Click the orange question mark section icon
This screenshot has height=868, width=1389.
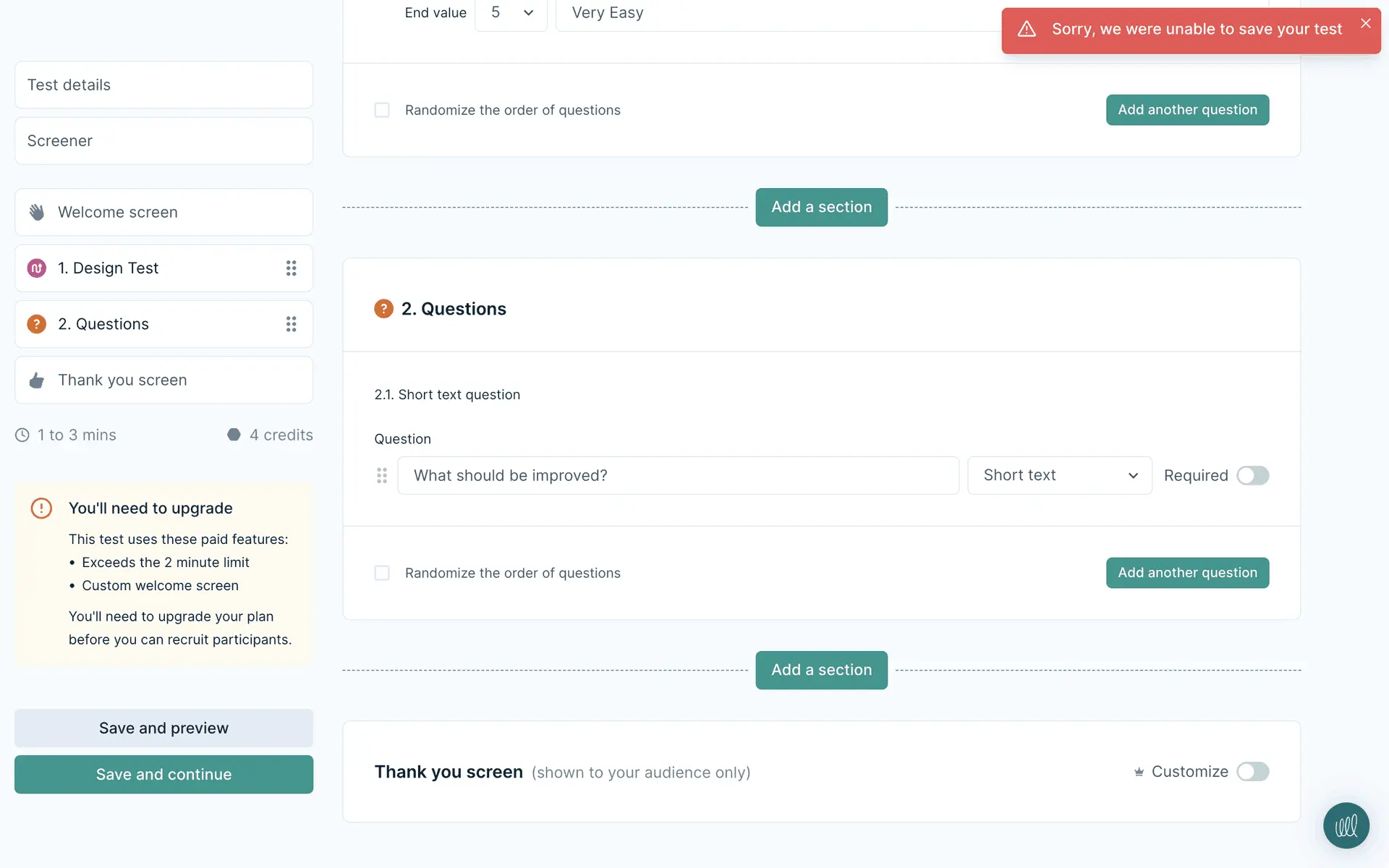tap(383, 309)
